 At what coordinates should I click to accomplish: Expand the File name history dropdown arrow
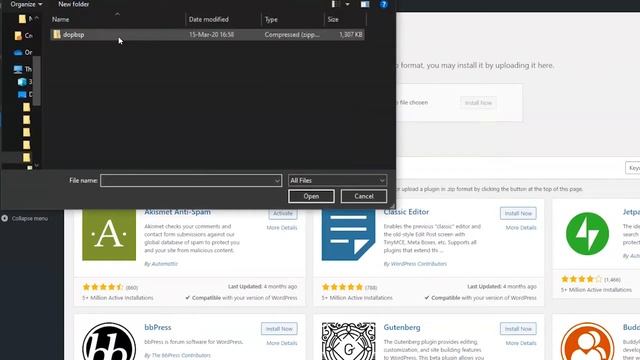277,180
